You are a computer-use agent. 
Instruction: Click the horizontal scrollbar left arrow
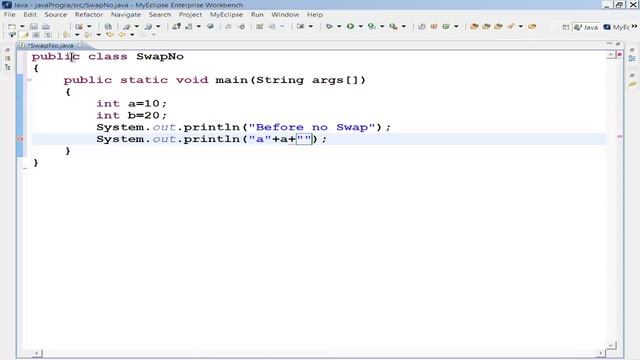(37, 353)
